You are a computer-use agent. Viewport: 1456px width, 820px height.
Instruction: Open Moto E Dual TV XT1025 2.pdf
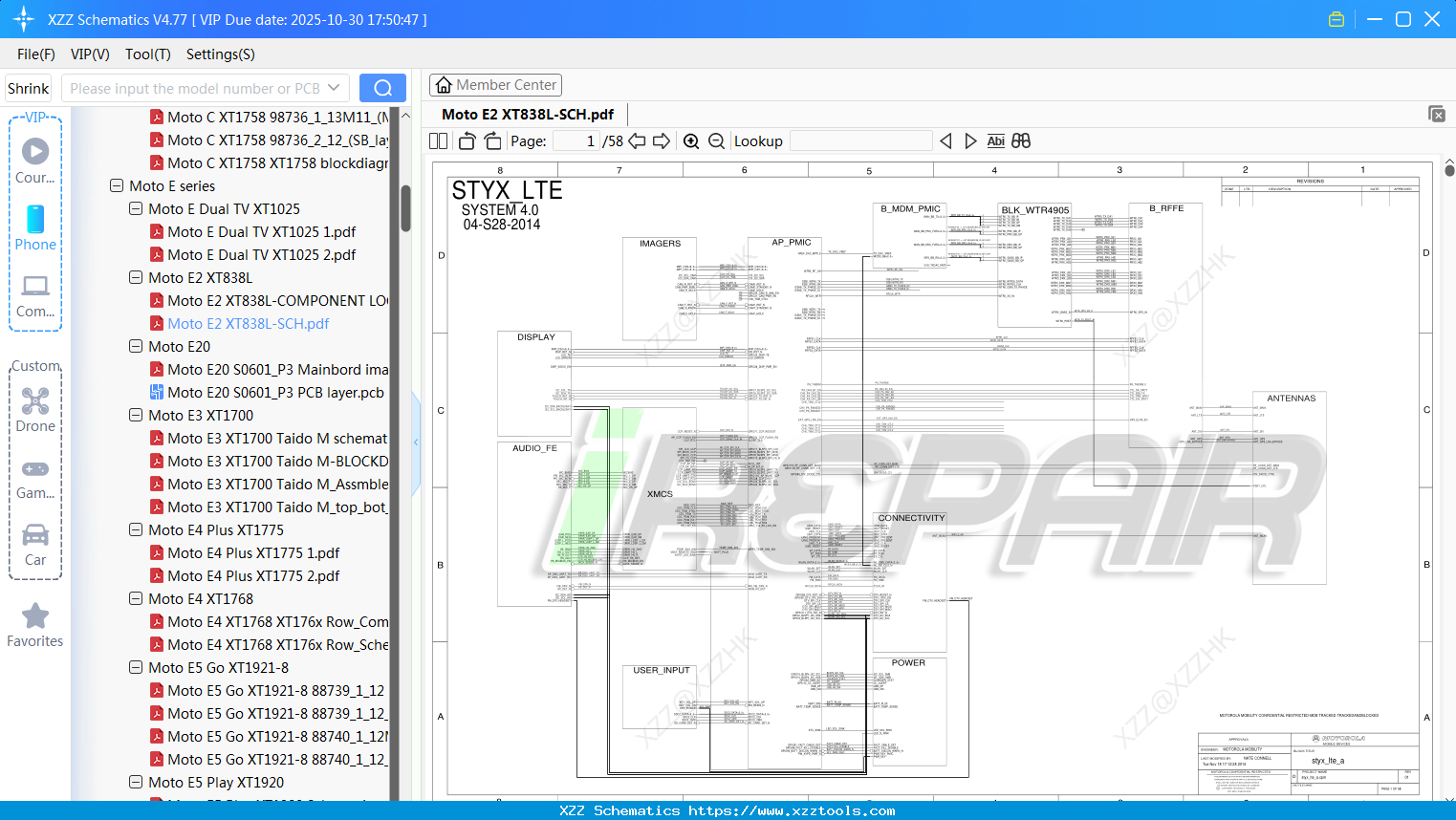coord(252,254)
